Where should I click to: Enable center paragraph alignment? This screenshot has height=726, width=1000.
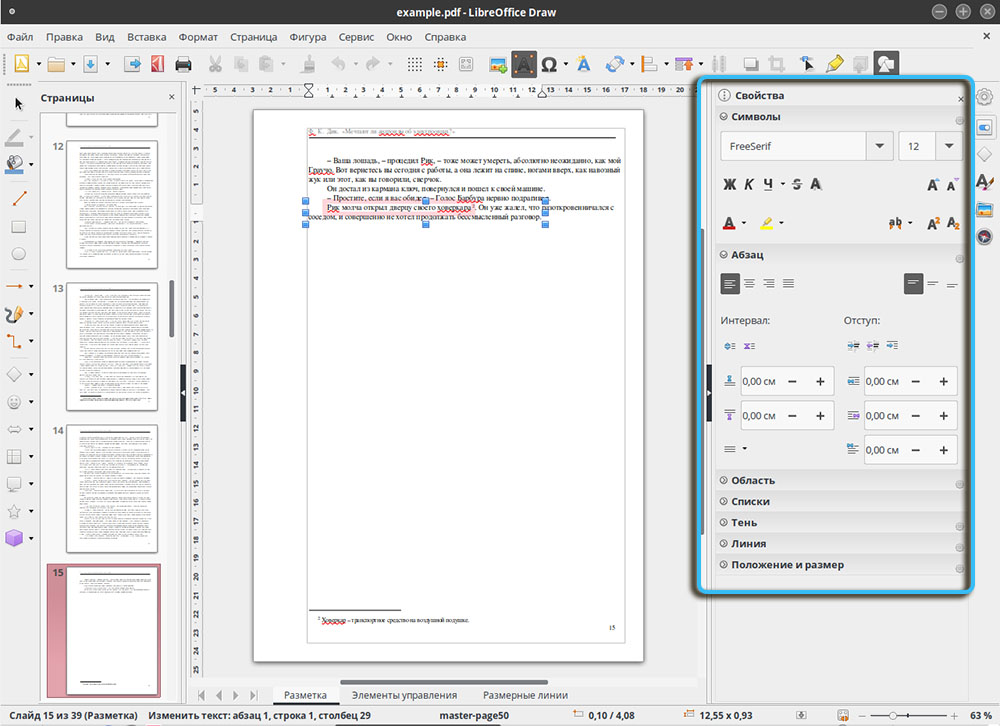point(750,284)
